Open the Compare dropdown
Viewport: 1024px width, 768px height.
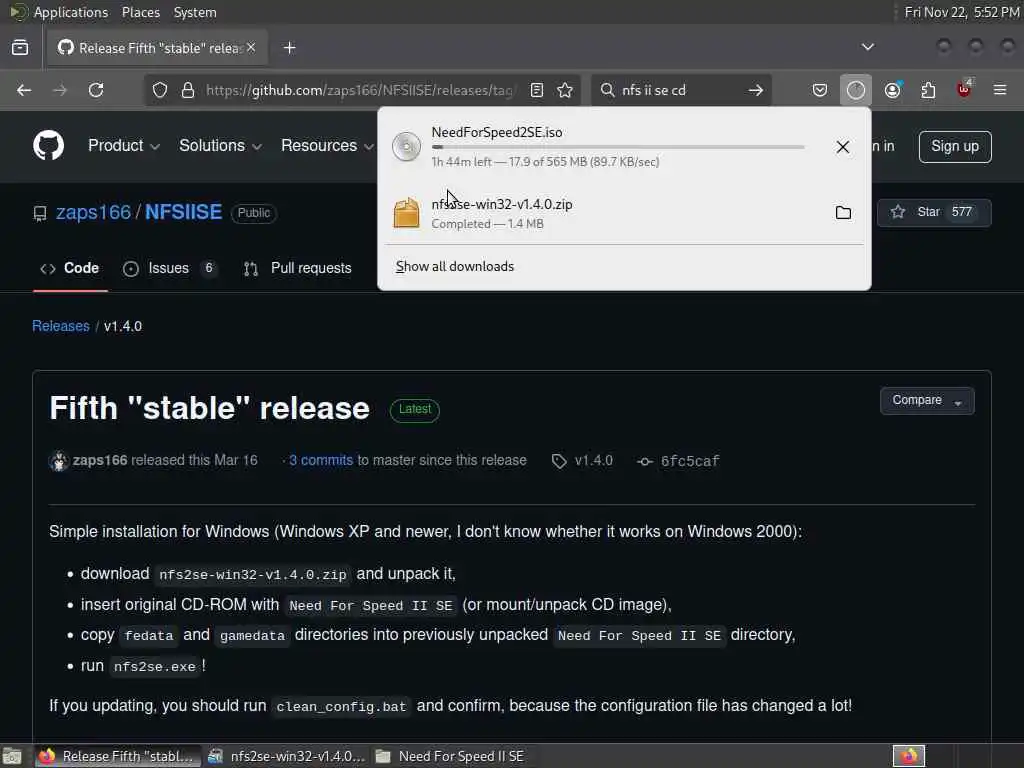pos(927,400)
